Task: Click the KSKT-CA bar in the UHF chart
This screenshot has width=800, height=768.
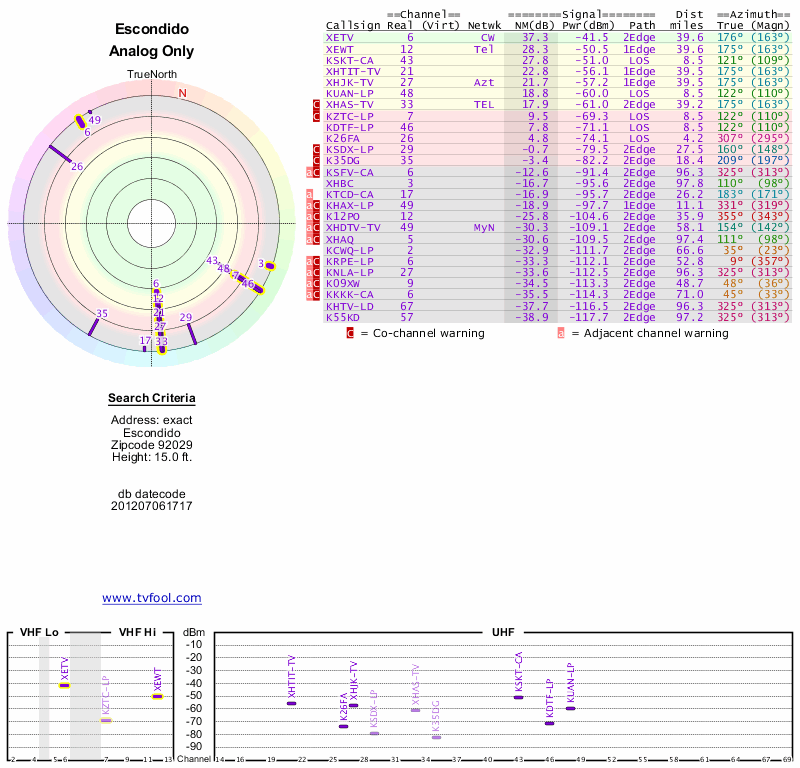Action: pos(518,698)
